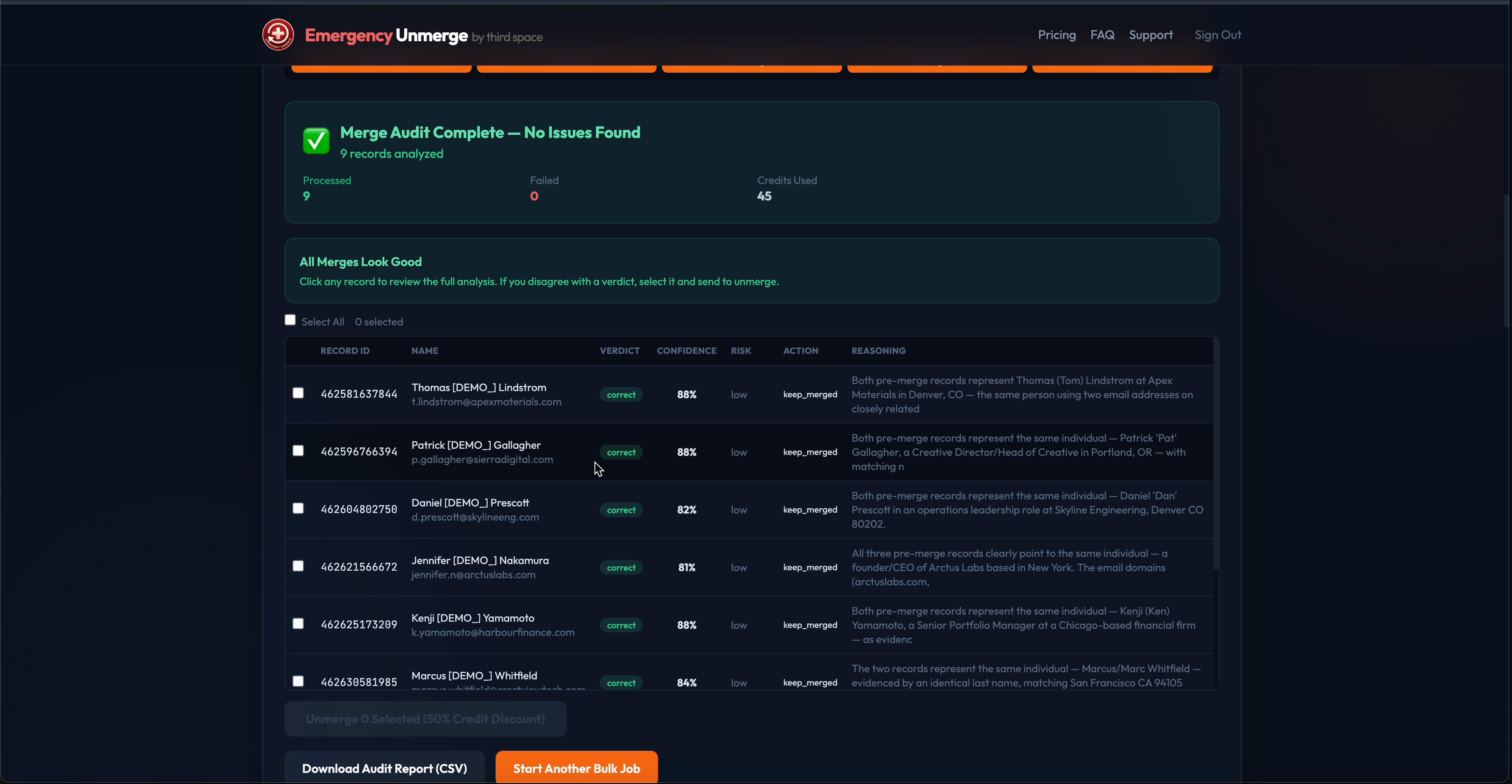Select the Patrick Gallagher record checkbox
Viewport: 1512px width, 784px height.
(298, 451)
